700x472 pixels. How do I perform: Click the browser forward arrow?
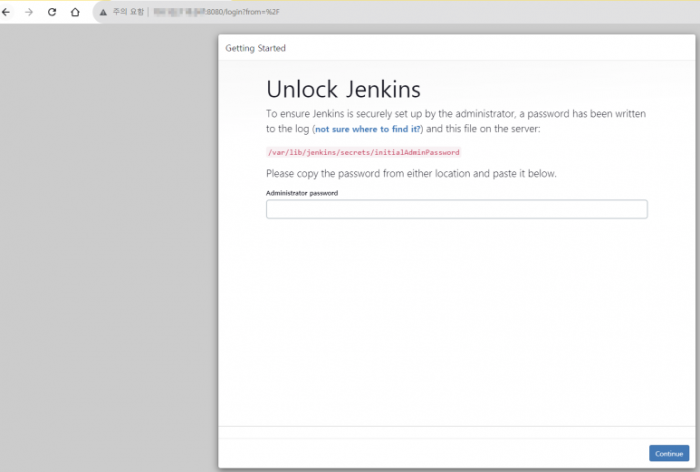point(29,12)
